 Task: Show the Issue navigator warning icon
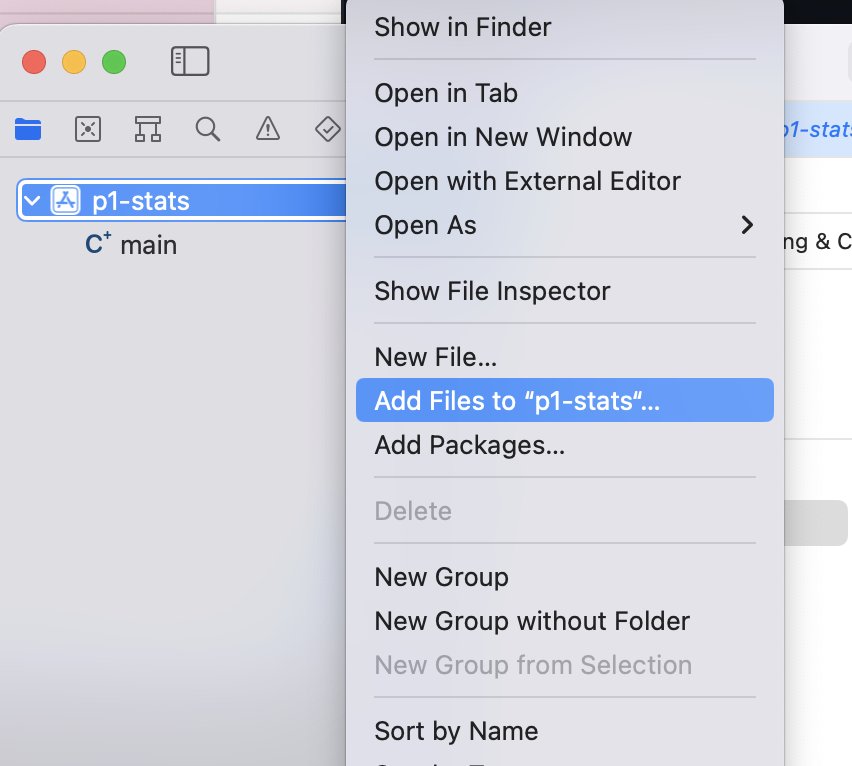[x=267, y=129]
